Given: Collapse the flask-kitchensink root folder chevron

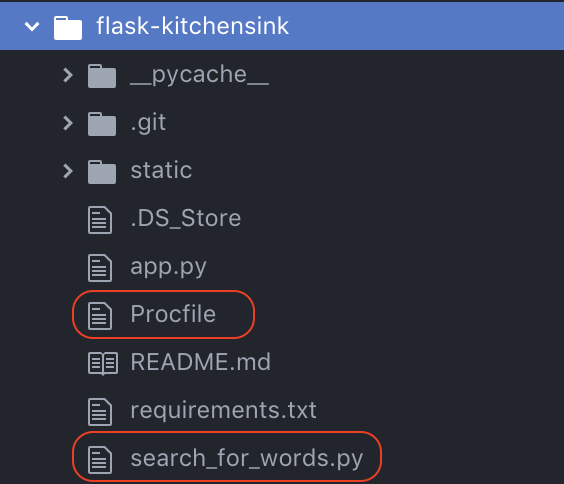Looking at the screenshot, I should click(32, 26).
